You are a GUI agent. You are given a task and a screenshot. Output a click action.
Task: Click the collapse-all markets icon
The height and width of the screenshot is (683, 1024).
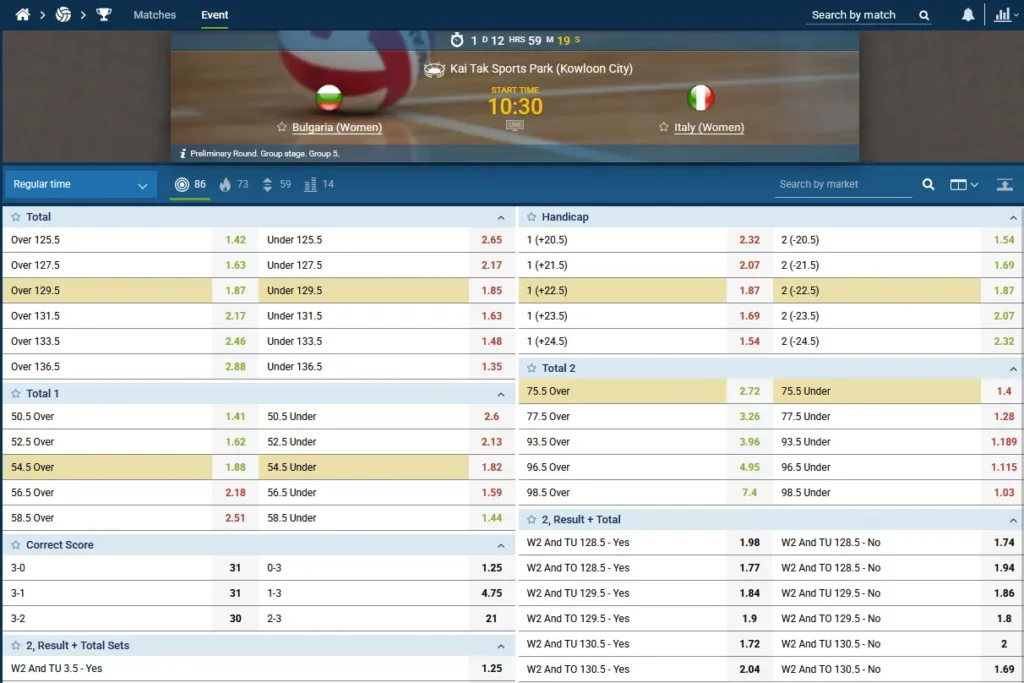pos(1004,184)
